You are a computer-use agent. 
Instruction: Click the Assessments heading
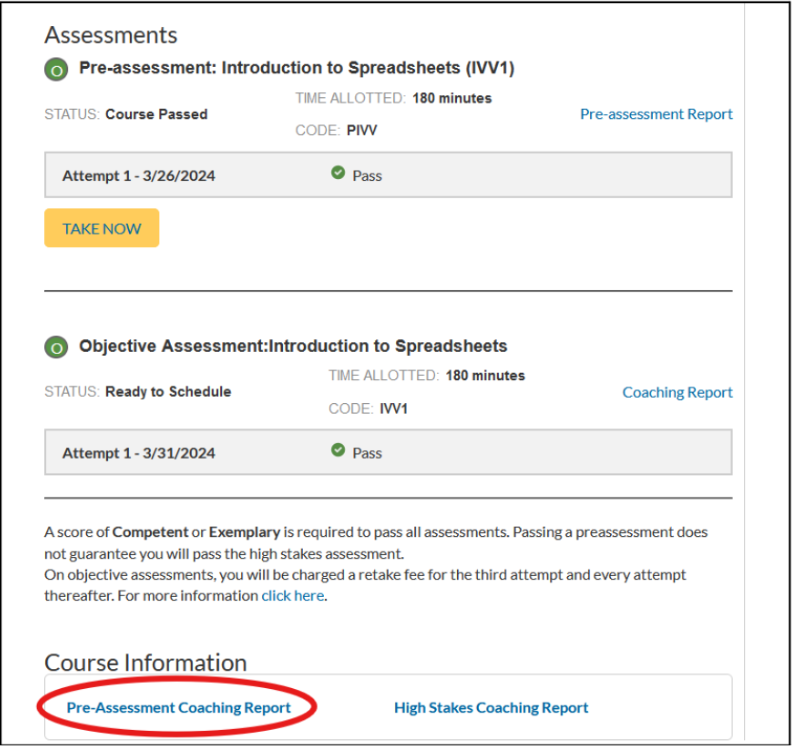(111, 35)
